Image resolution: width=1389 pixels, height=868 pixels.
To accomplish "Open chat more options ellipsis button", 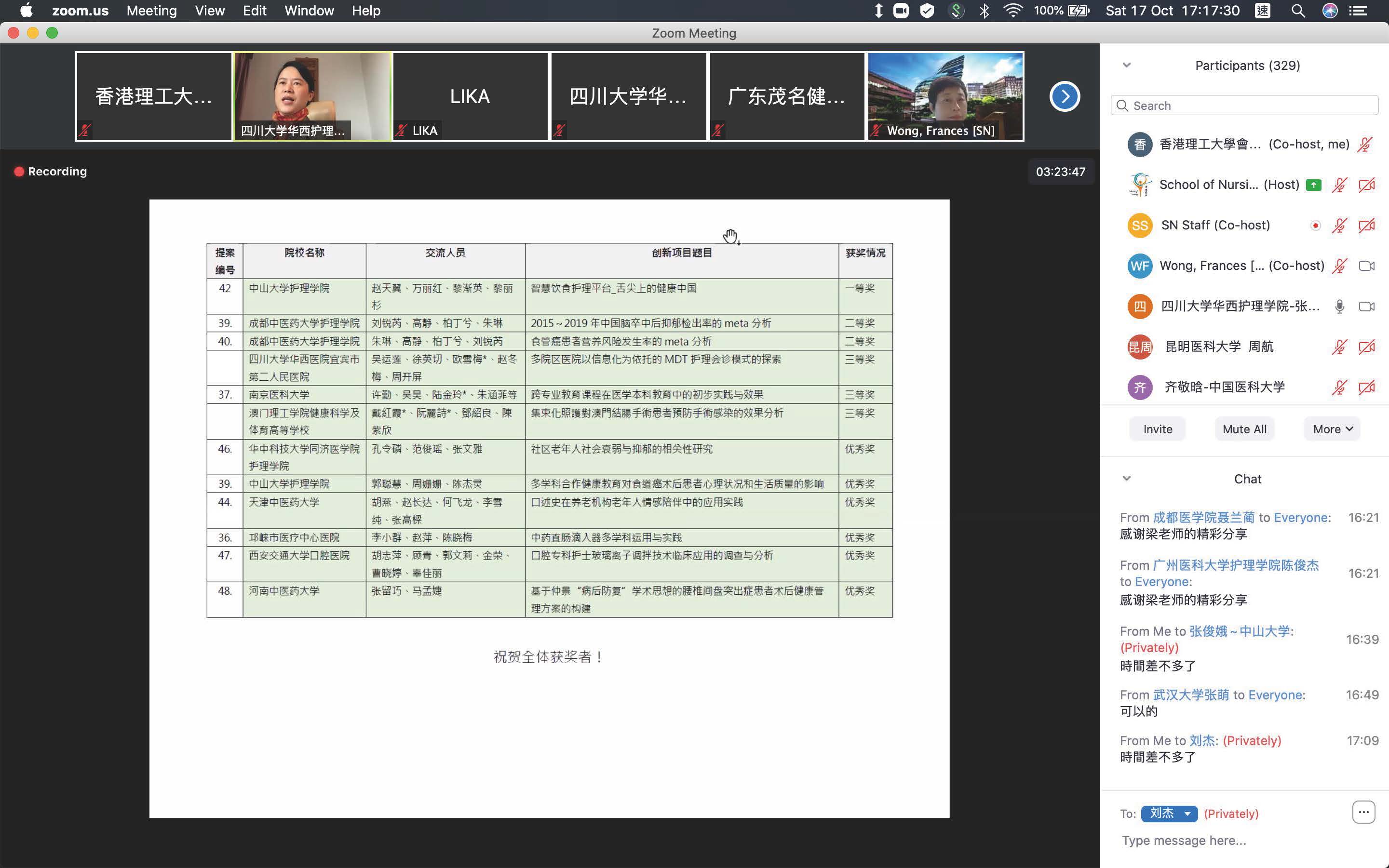I will (x=1363, y=812).
